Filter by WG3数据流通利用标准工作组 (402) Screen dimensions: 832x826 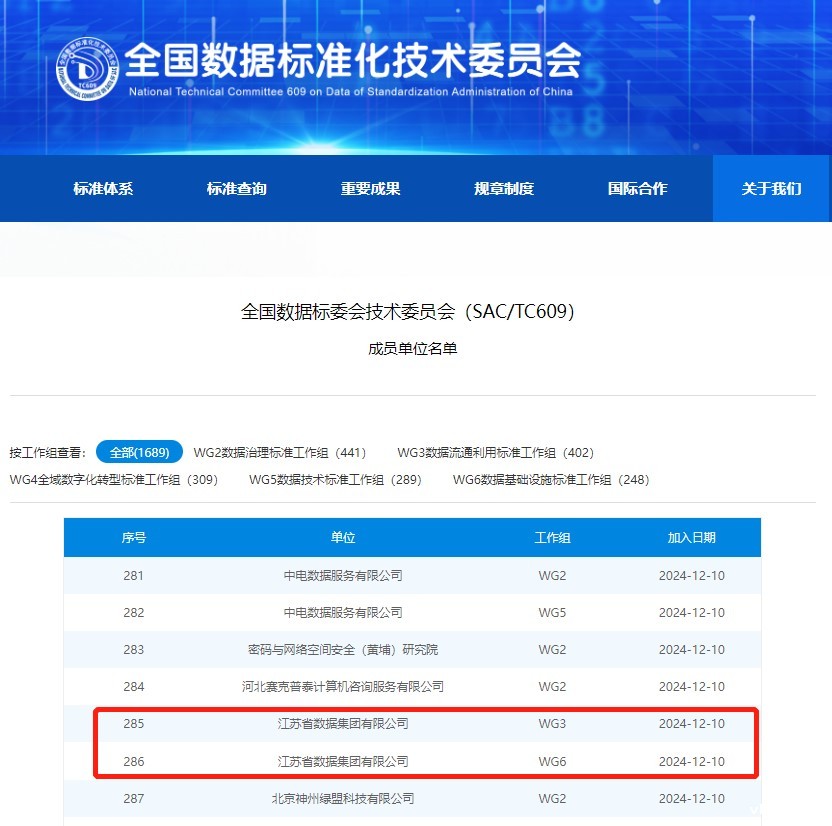pyautogui.click(x=495, y=453)
